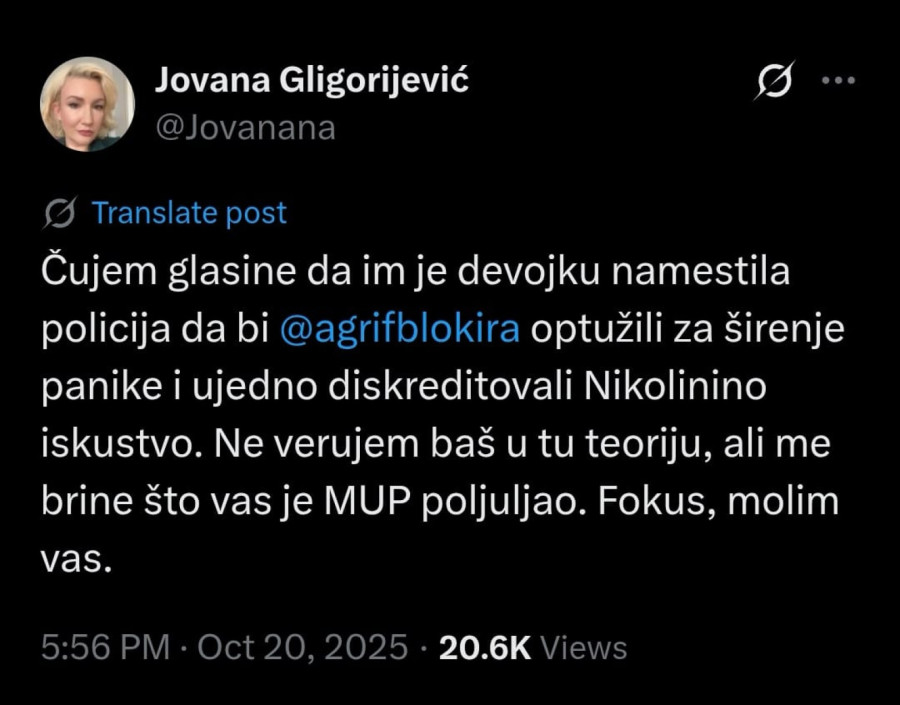Viewport: 900px width, 705px height.
Task: Click the avatar thumbnail of the author
Action: tap(88, 105)
